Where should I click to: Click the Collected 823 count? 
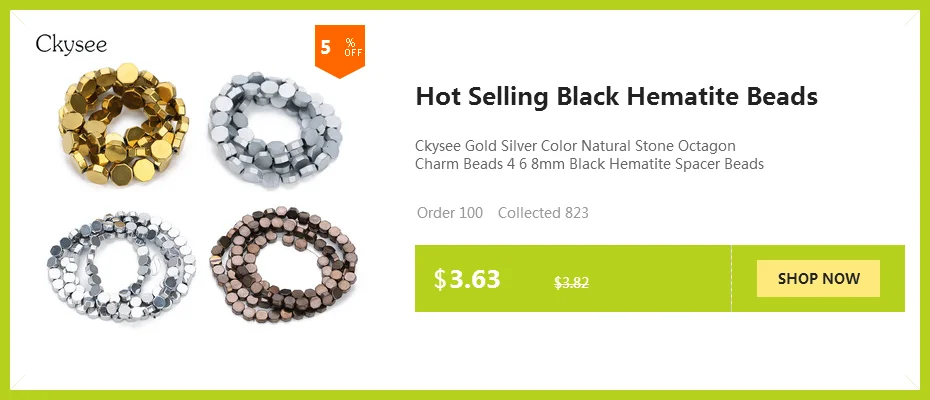(x=543, y=213)
